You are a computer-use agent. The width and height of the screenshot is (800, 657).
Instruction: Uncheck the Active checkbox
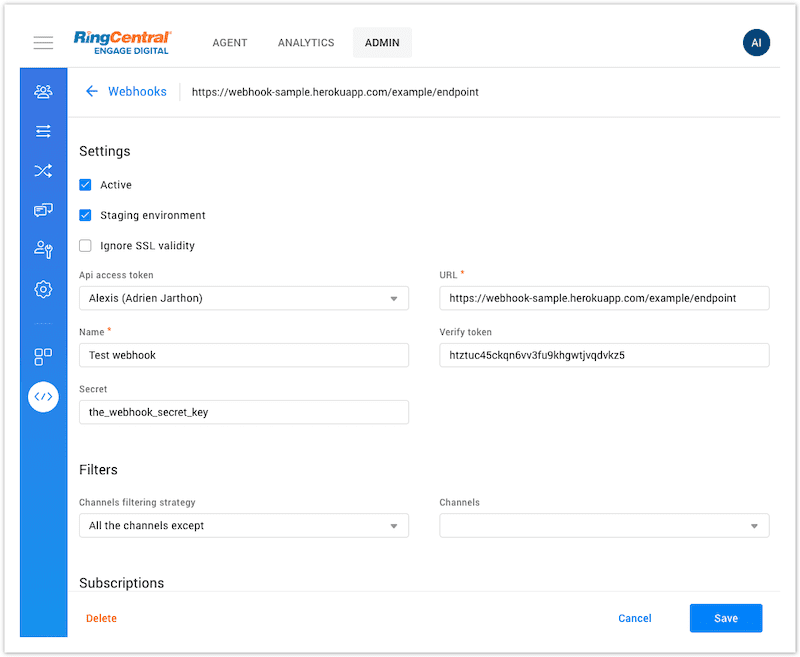[x=85, y=185]
